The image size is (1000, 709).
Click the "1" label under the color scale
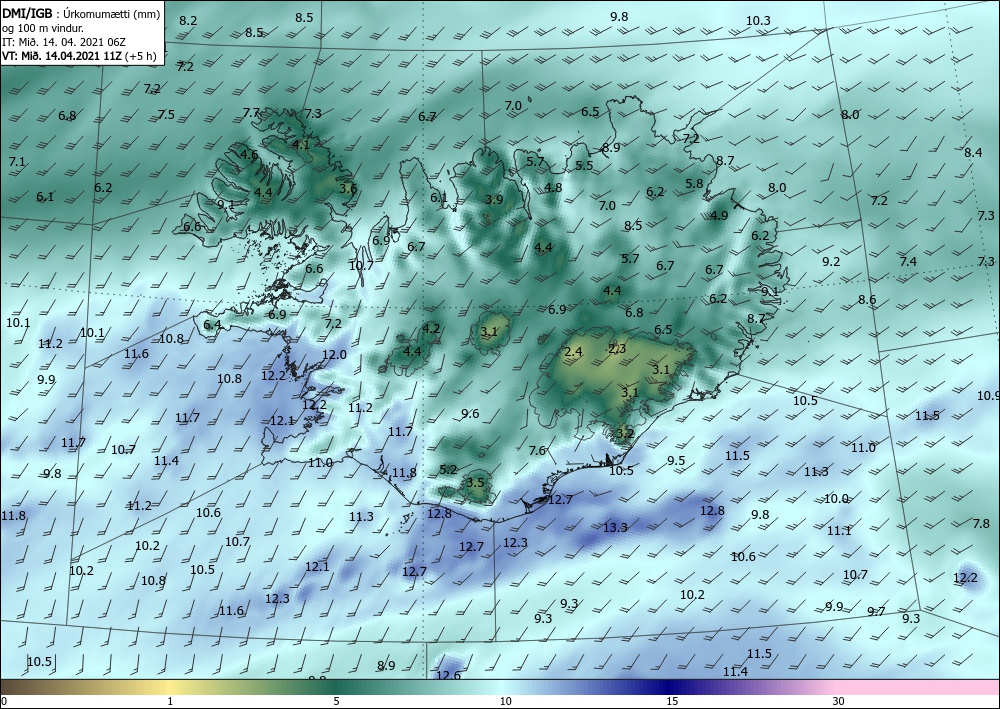click(x=170, y=701)
